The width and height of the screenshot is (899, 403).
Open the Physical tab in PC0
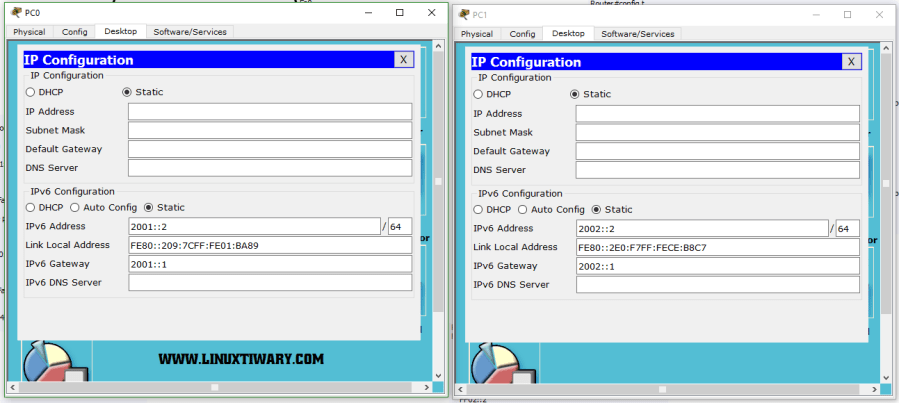coord(29,32)
